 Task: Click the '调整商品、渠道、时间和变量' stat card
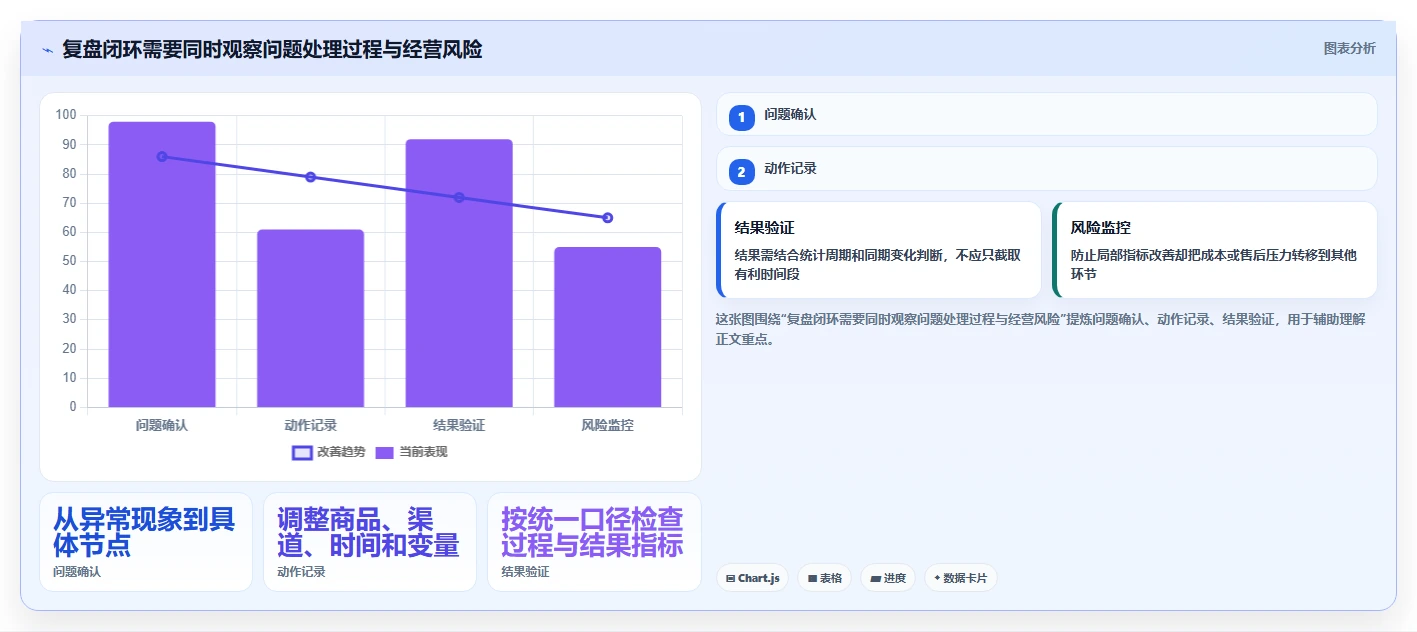370,542
